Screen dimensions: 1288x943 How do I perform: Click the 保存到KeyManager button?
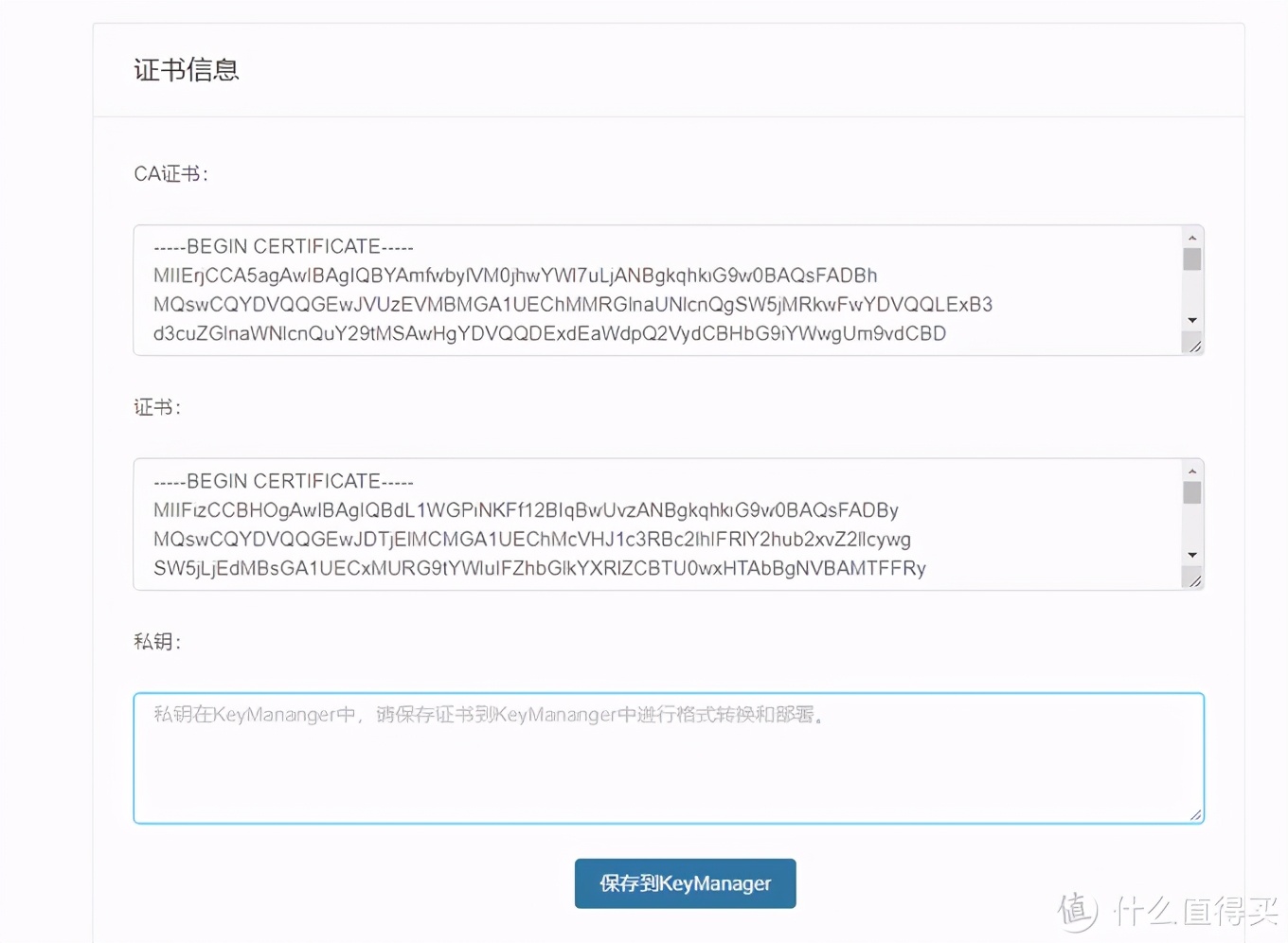pos(684,882)
